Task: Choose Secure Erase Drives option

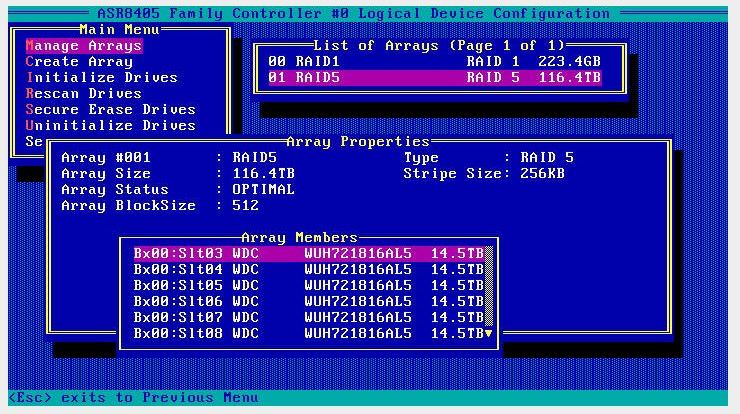Action: point(110,110)
